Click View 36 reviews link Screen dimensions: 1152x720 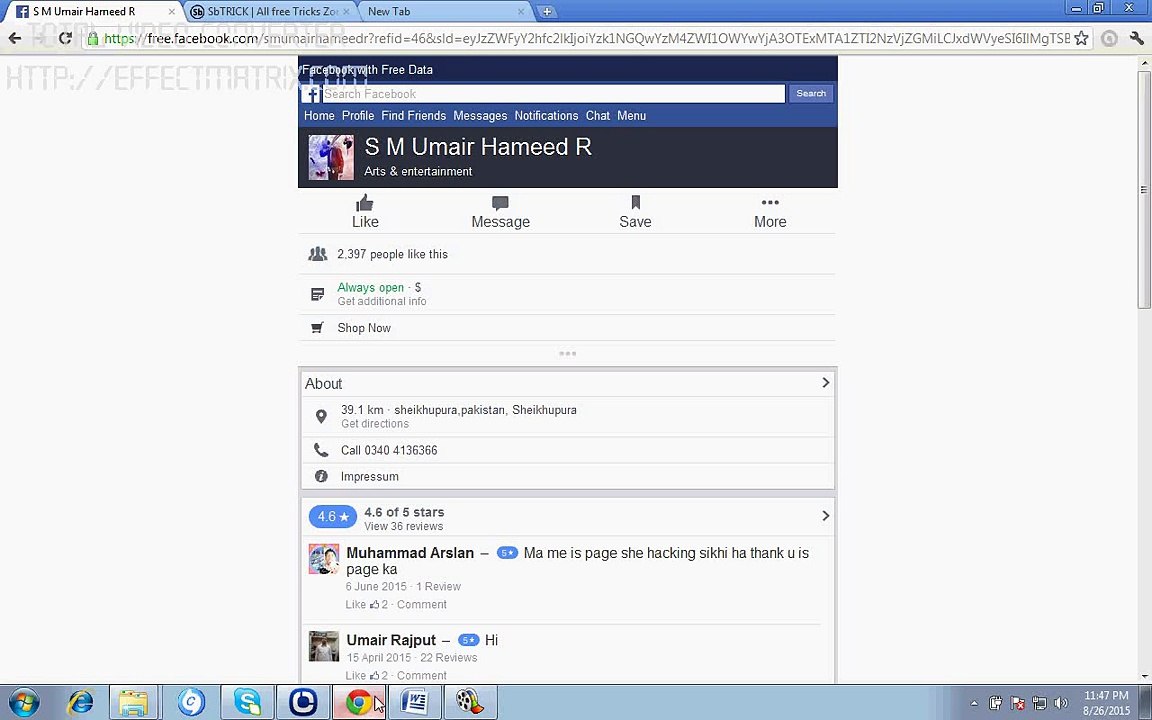(403, 526)
